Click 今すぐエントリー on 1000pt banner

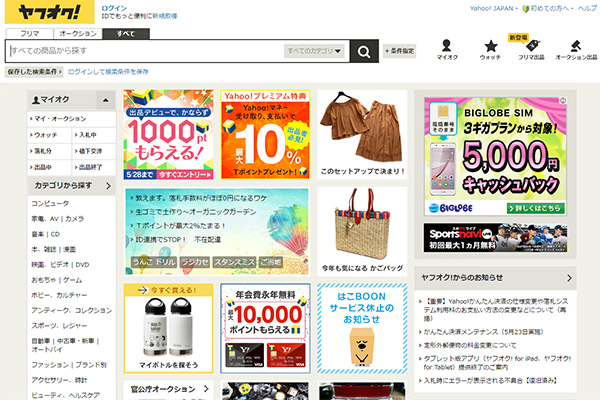(184, 175)
